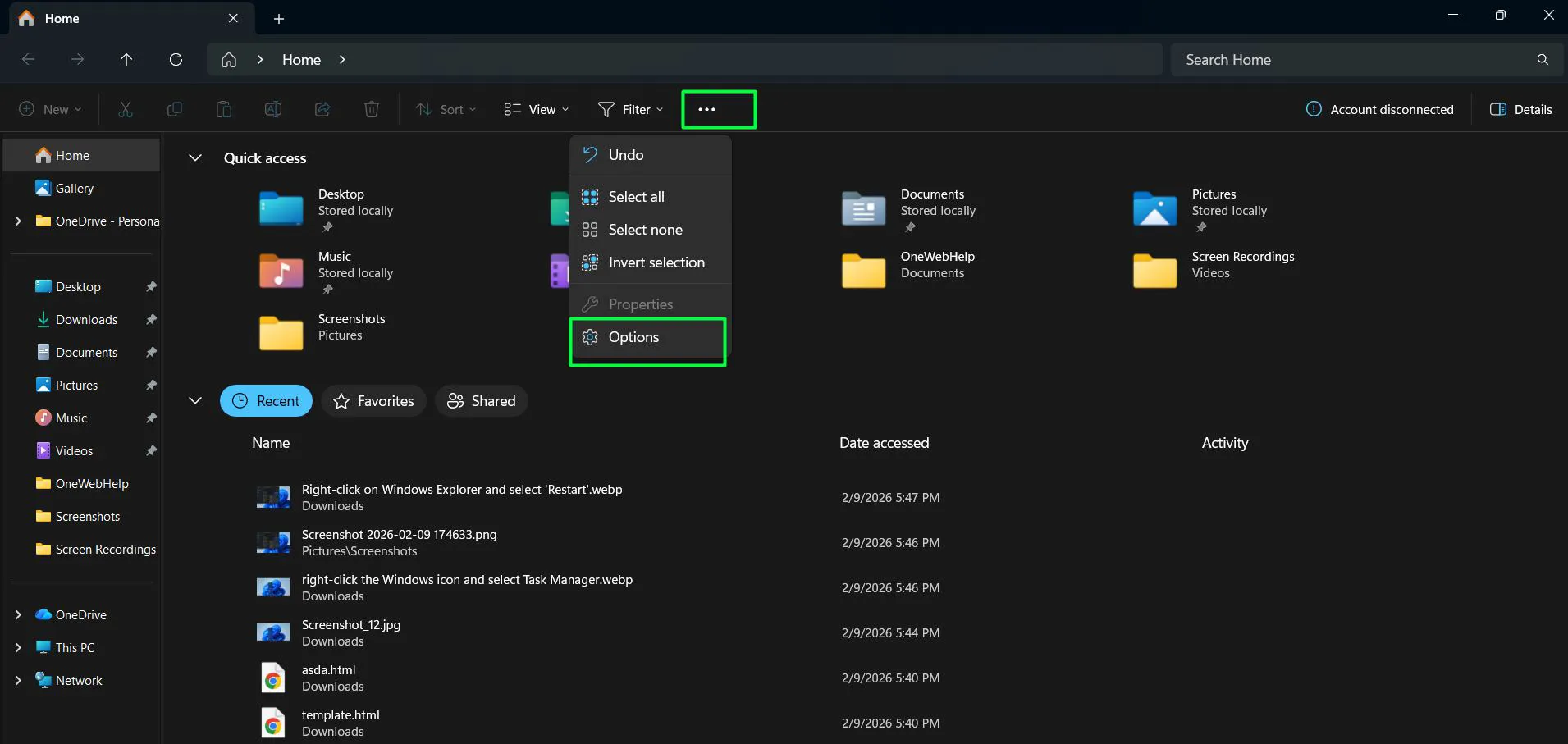The image size is (1568, 744).
Task: Switch to the Shared tab
Action: pos(481,400)
